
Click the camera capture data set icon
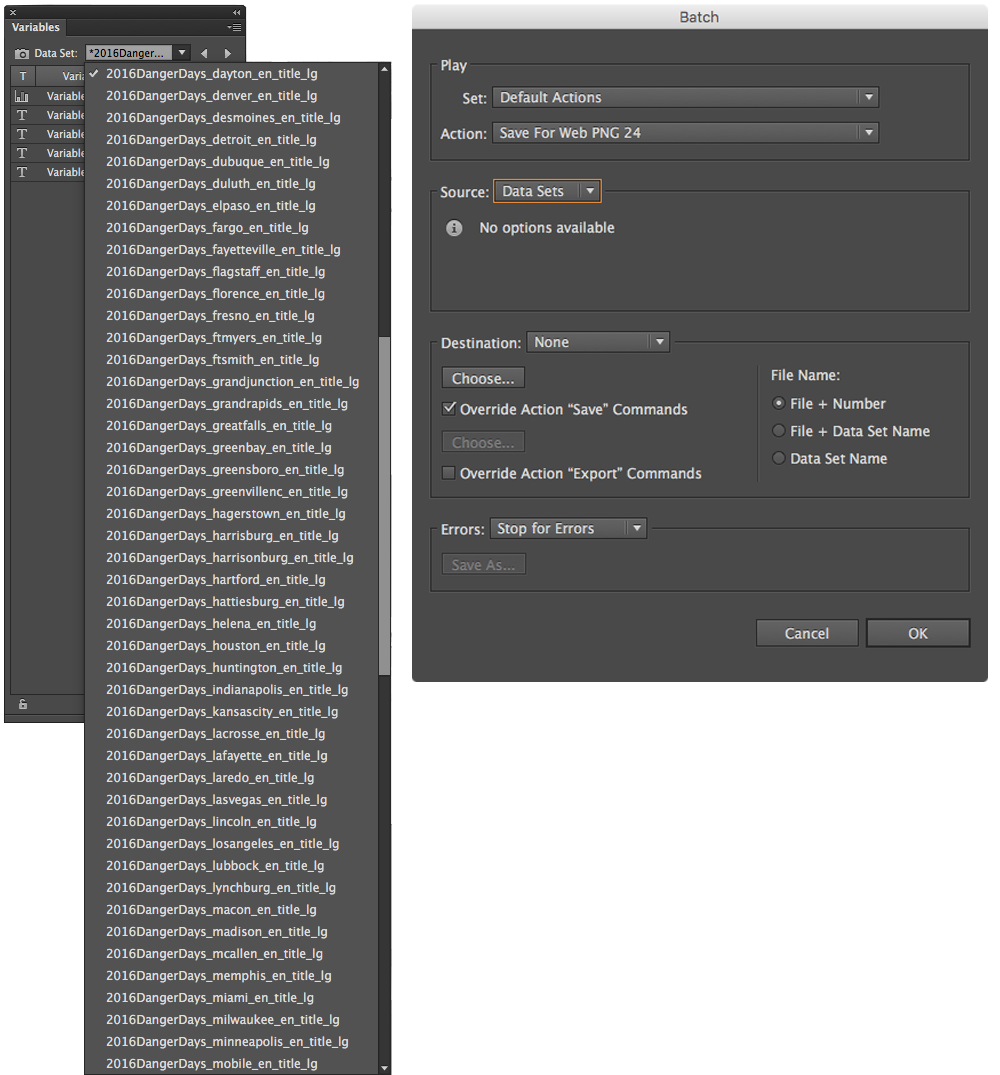pyautogui.click(x=22, y=53)
